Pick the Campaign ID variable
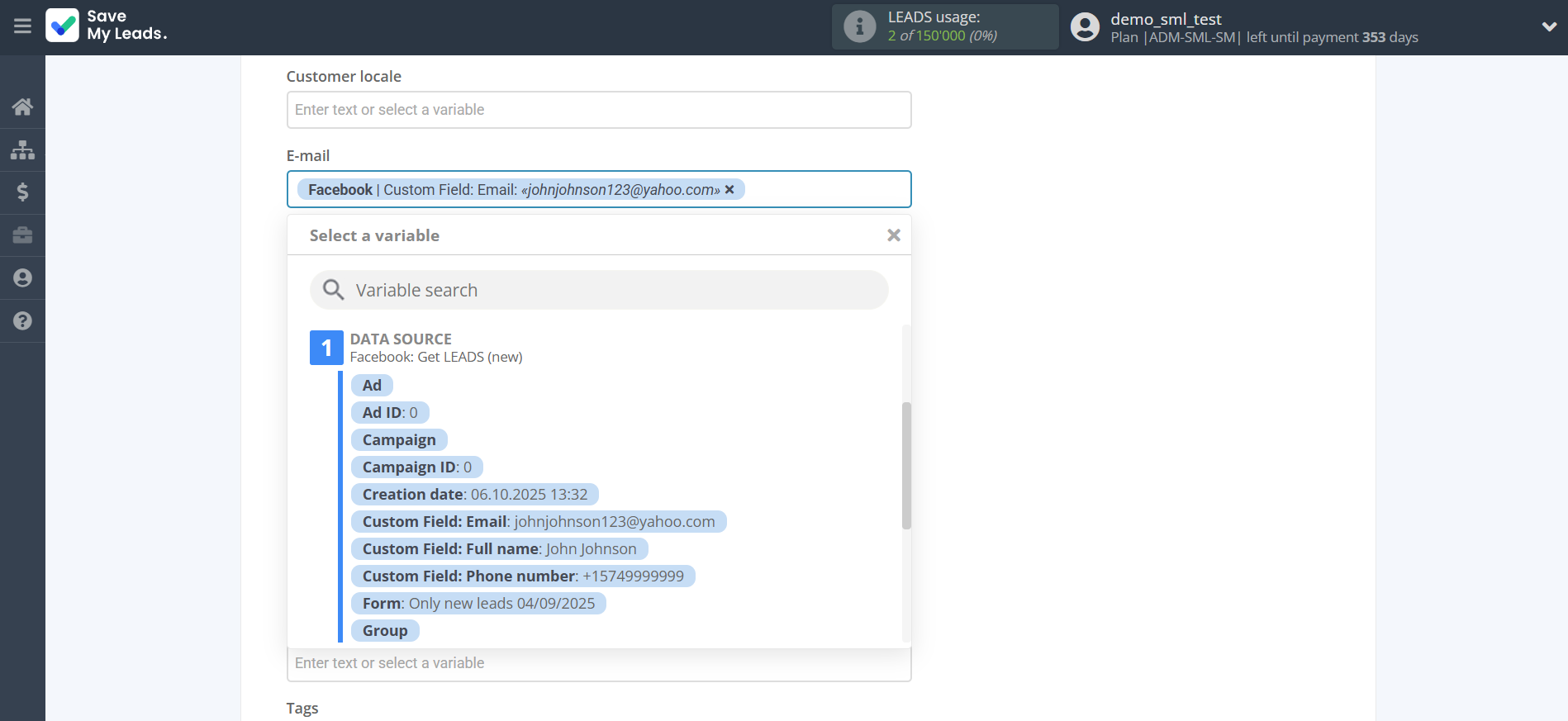This screenshot has height=721, width=1568. [416, 467]
